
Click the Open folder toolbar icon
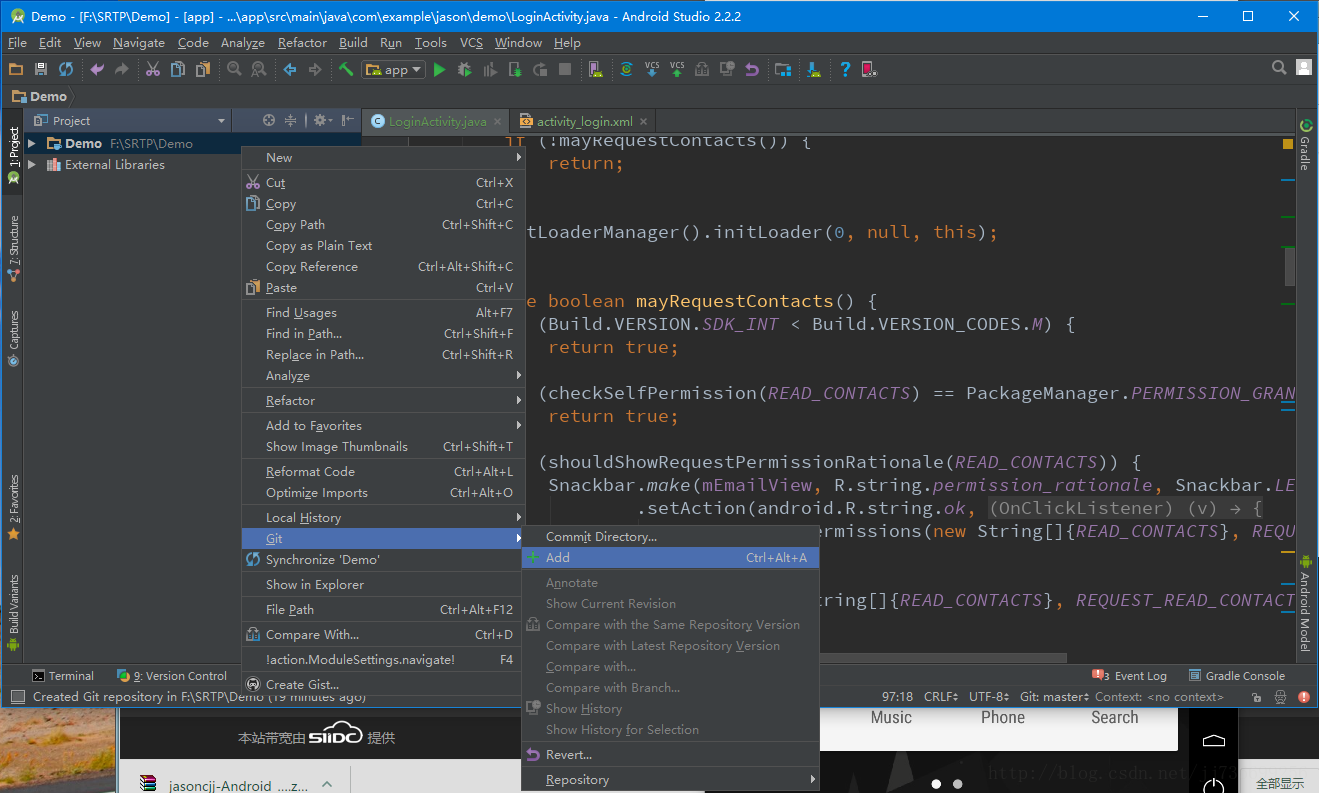(15, 69)
